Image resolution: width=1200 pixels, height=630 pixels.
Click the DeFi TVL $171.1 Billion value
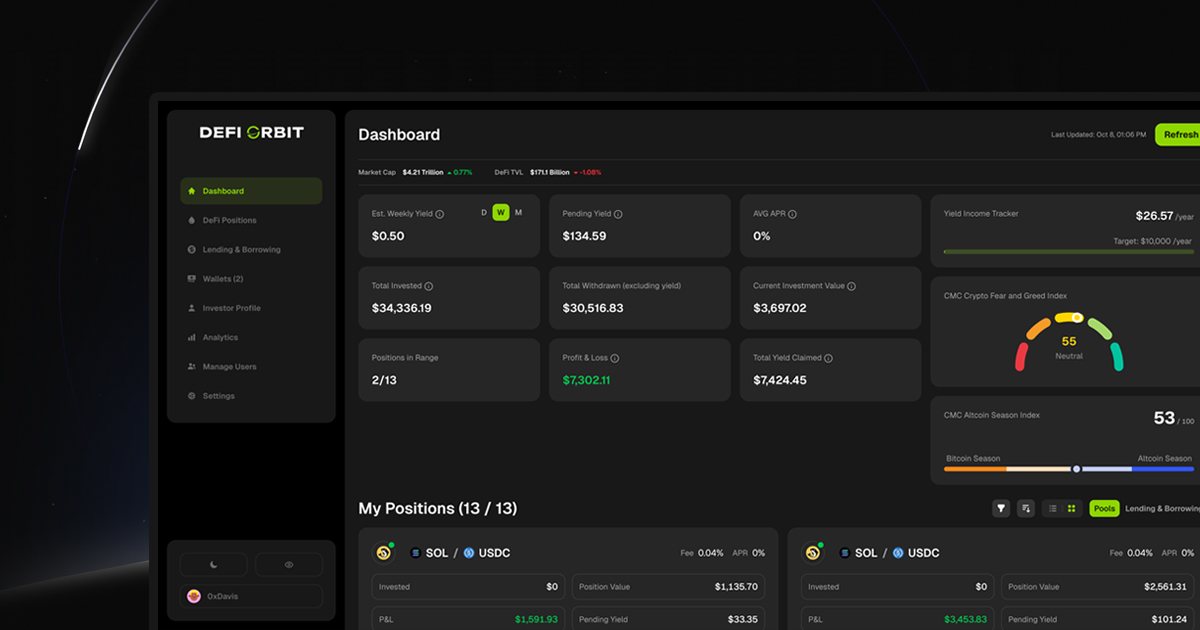click(549, 172)
